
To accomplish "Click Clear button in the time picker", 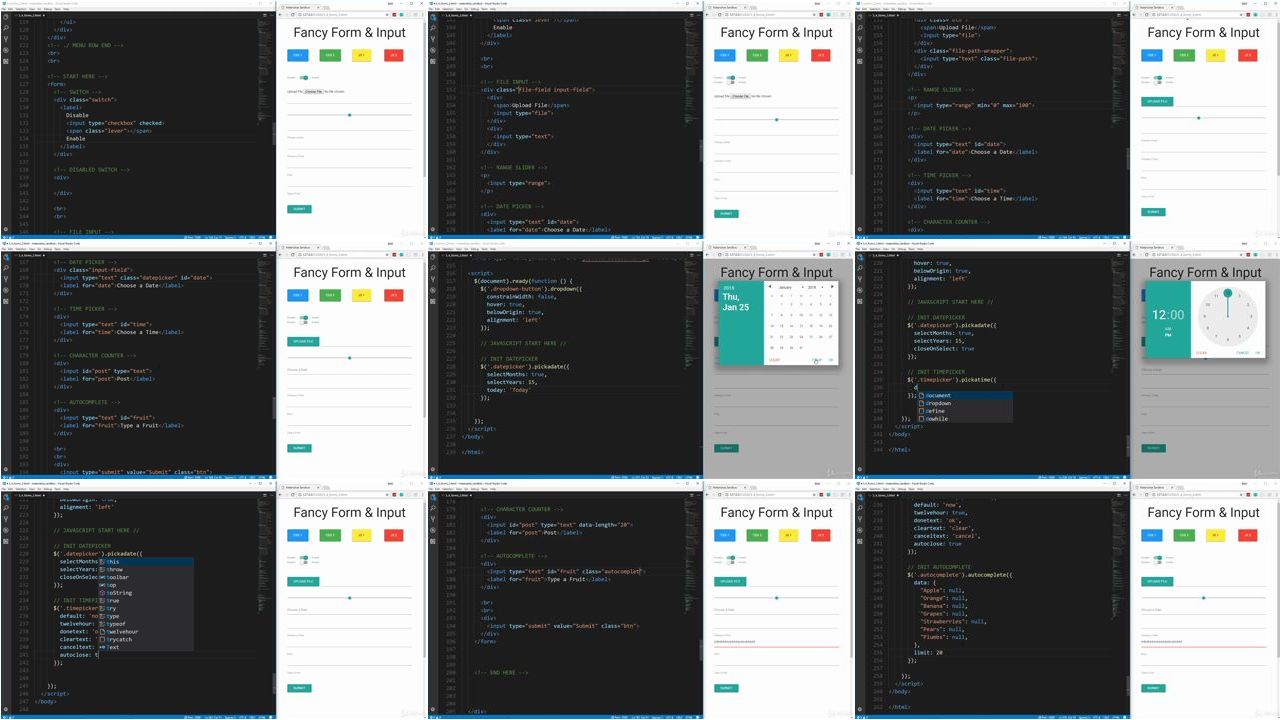I will point(1201,353).
